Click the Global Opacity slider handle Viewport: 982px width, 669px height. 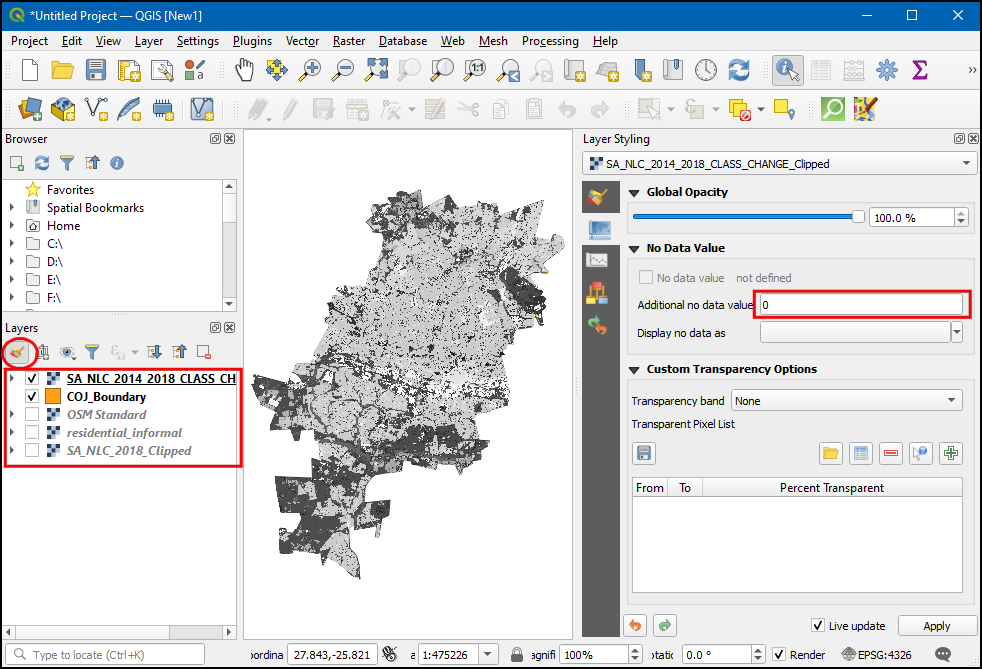857,217
